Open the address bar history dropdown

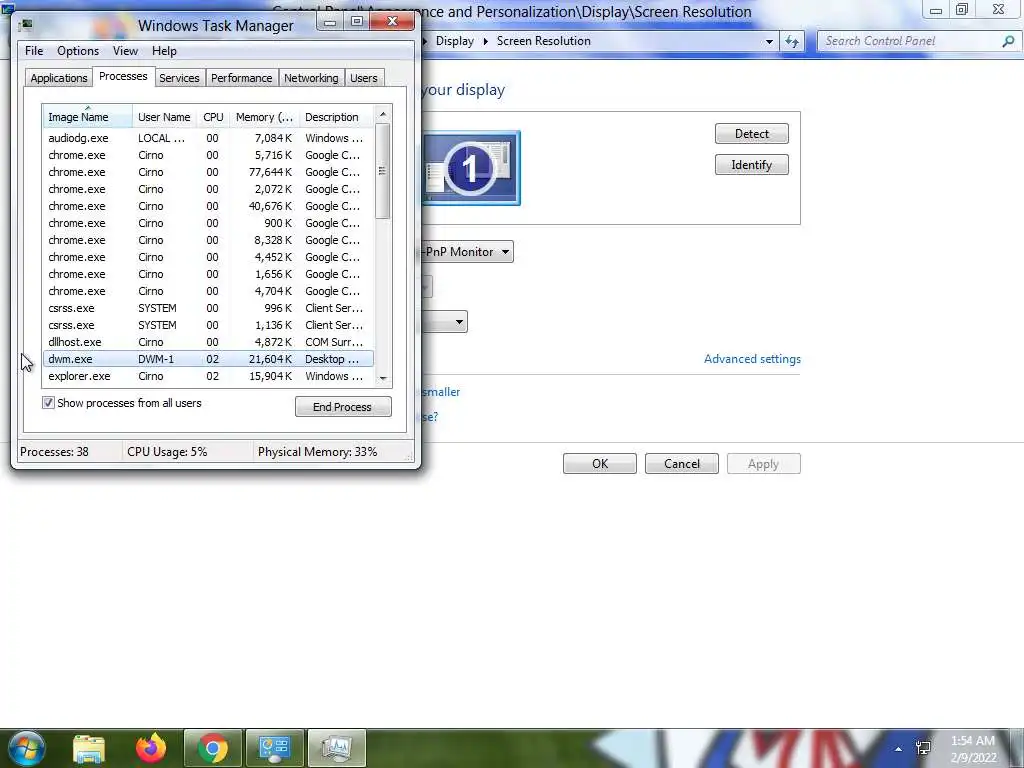(x=769, y=41)
